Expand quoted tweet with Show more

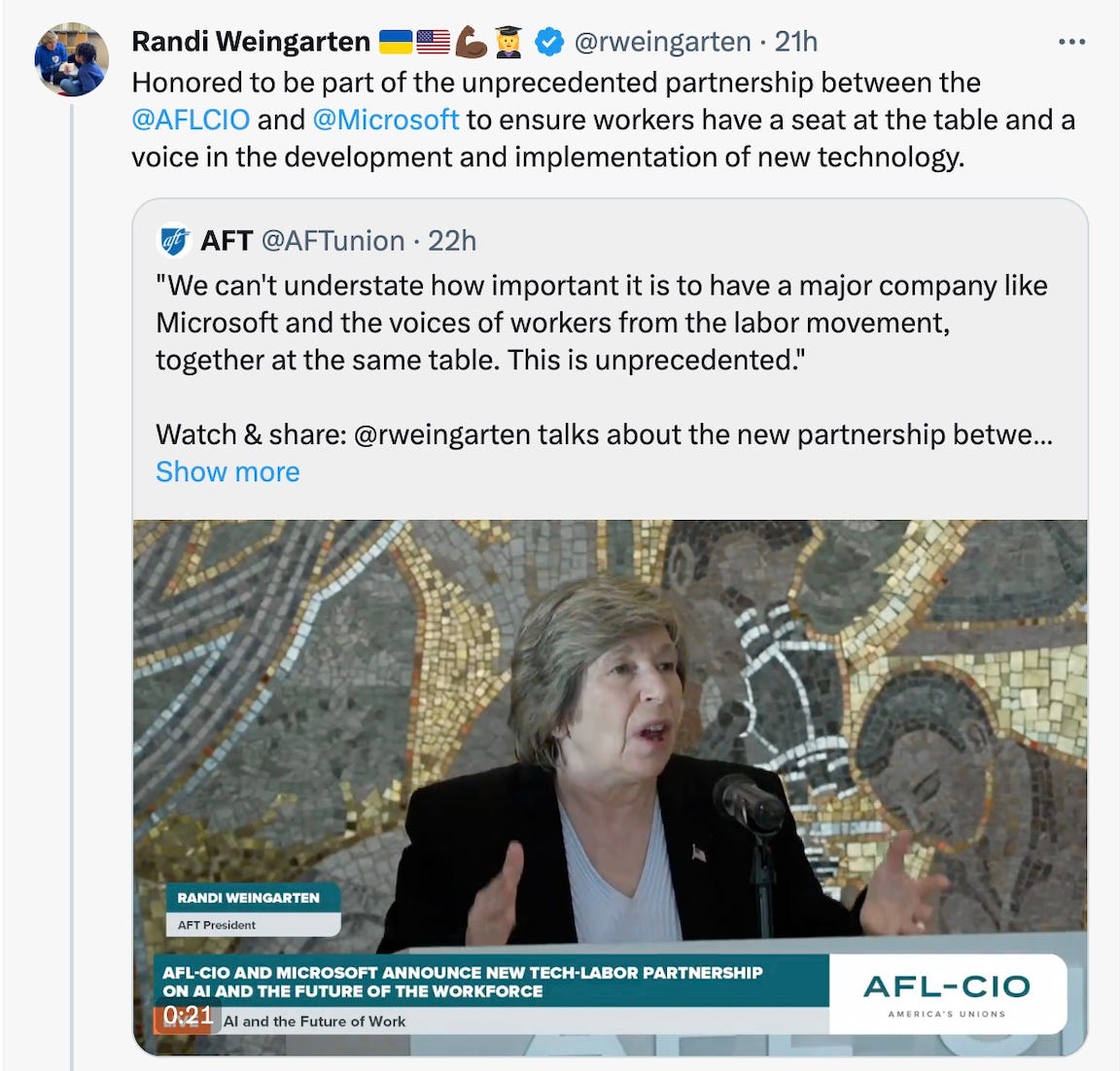227,472
